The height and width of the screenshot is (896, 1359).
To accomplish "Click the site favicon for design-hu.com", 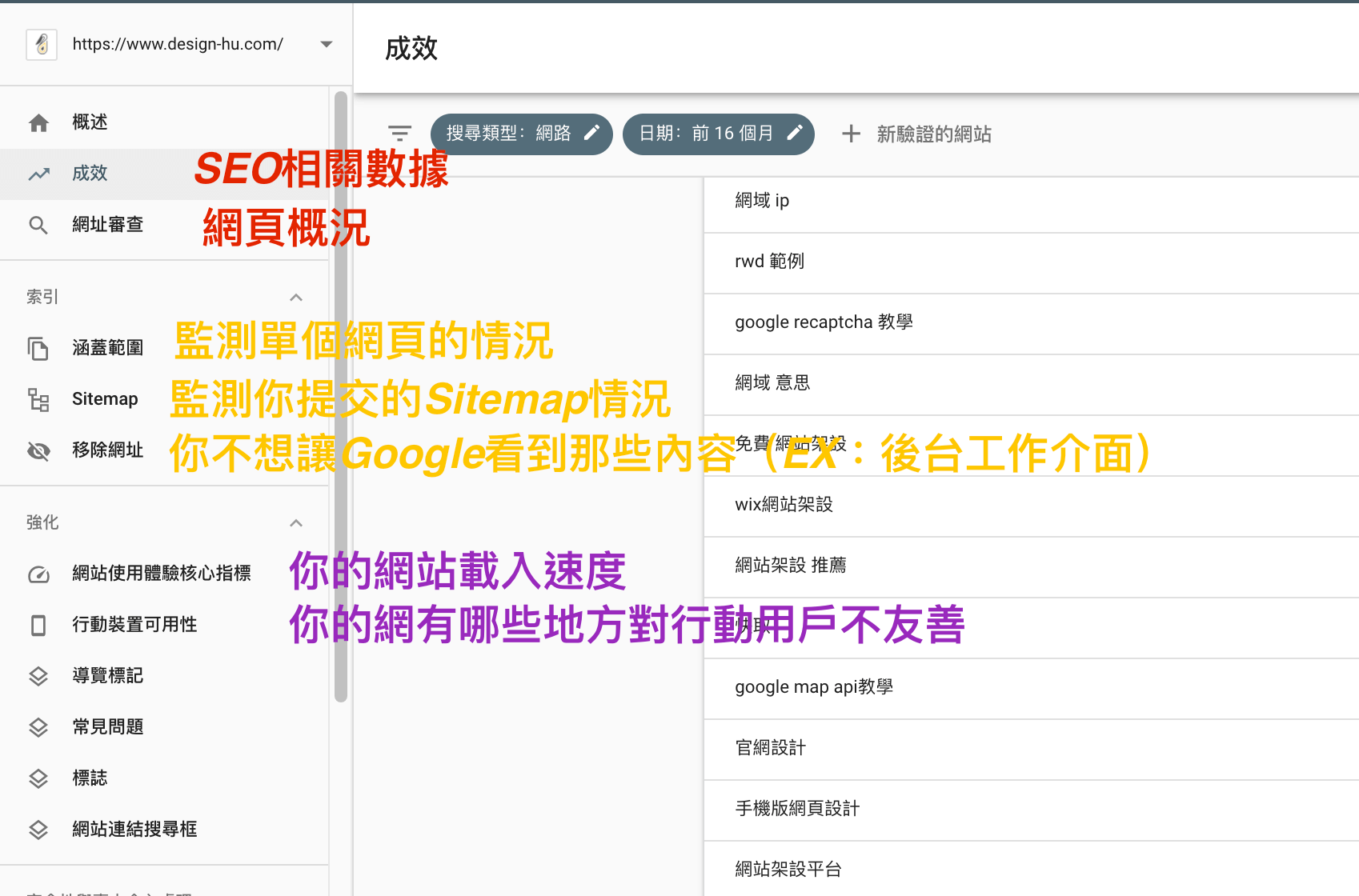I will pyautogui.click(x=42, y=44).
